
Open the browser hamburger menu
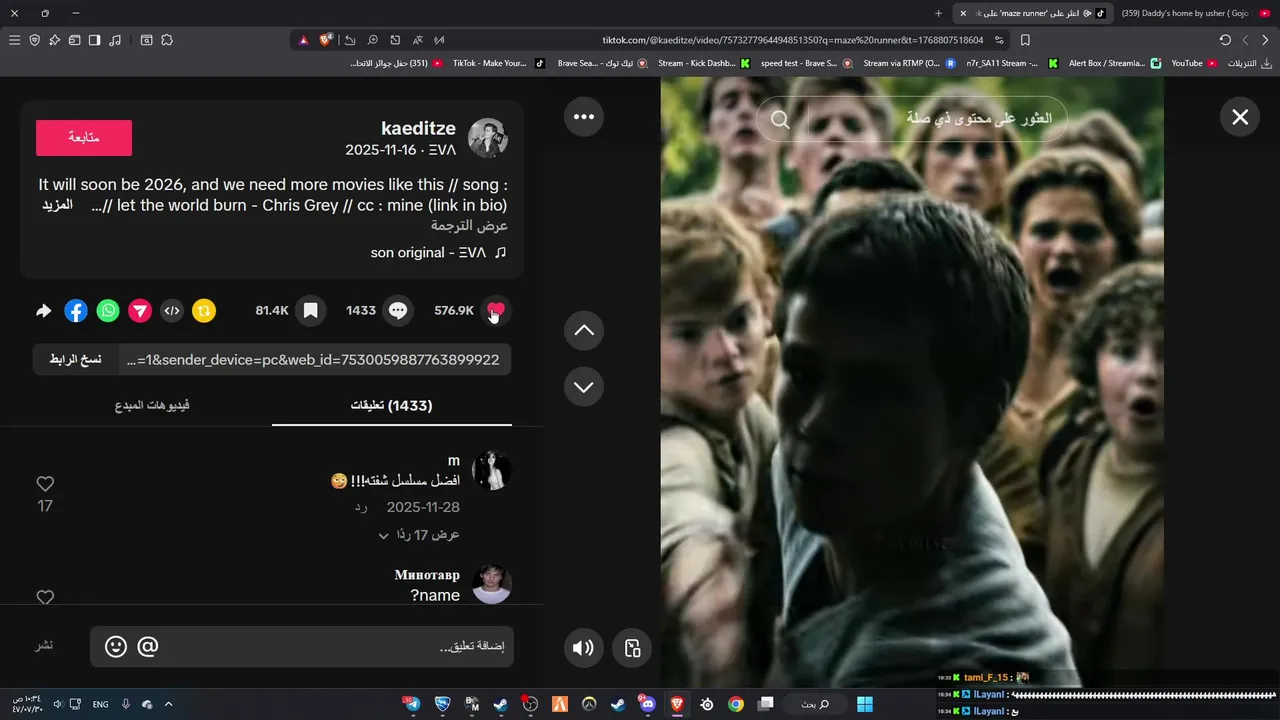tap(14, 40)
